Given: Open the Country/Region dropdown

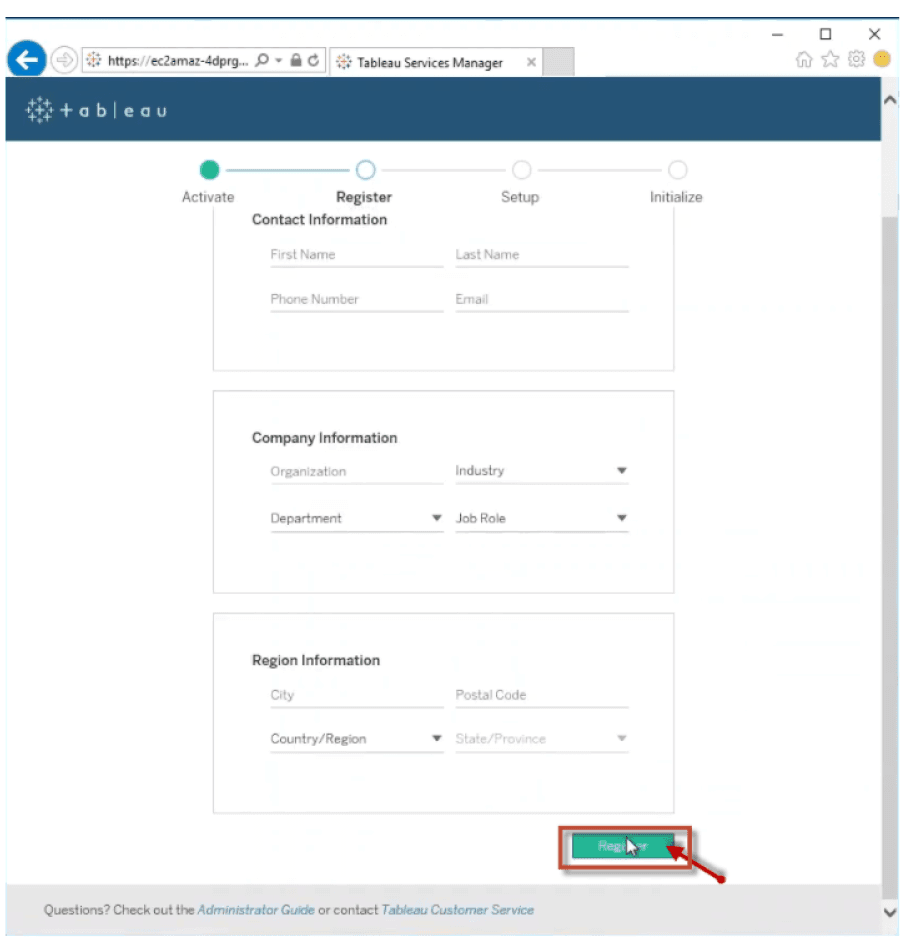Looking at the screenshot, I should pos(356,739).
